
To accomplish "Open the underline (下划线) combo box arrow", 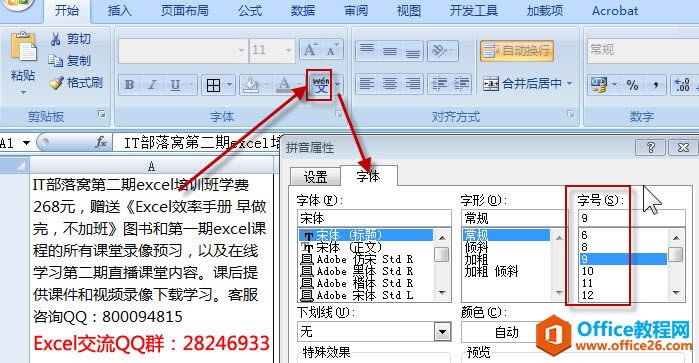I will pyautogui.click(x=442, y=331).
